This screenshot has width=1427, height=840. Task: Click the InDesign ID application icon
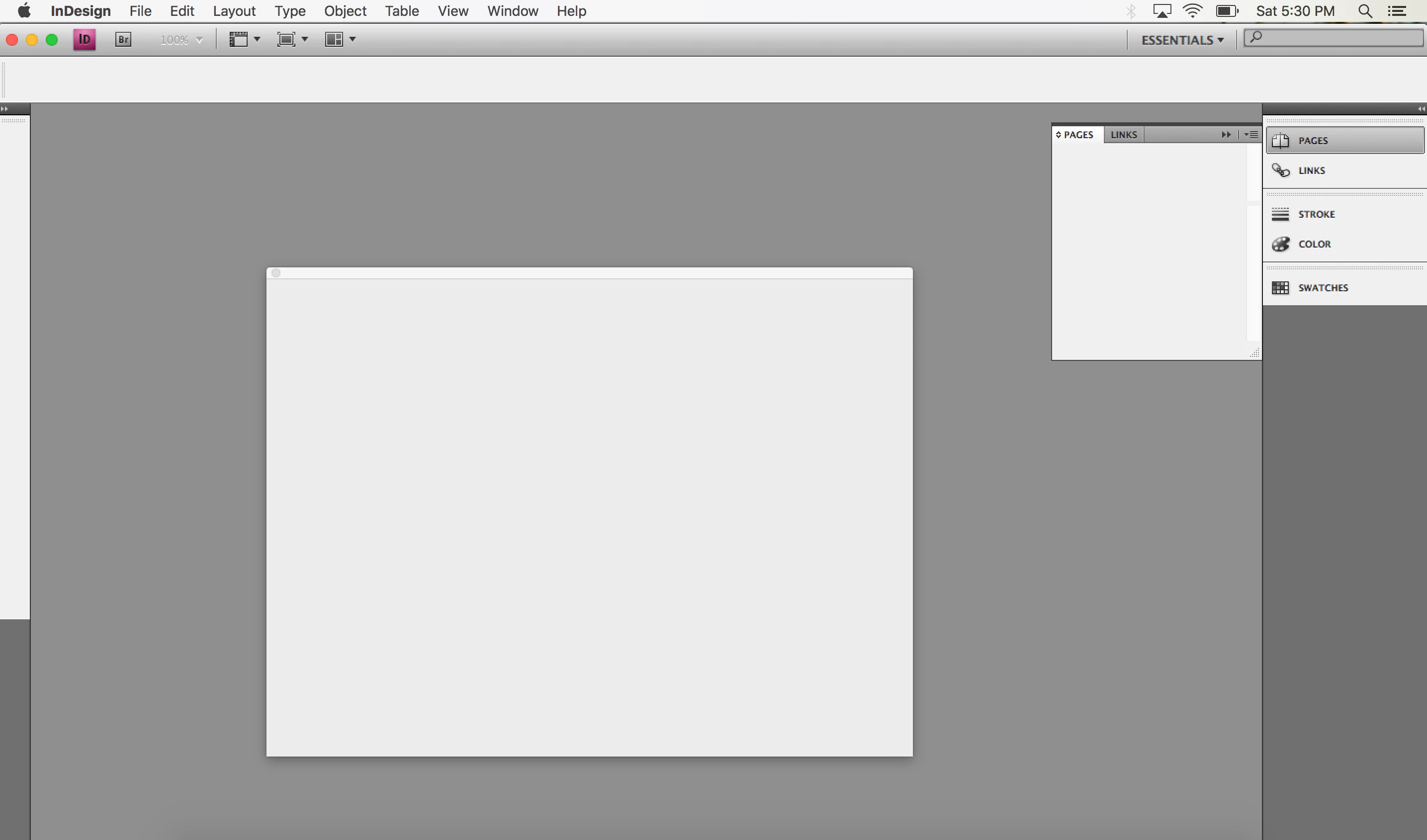pyautogui.click(x=85, y=40)
